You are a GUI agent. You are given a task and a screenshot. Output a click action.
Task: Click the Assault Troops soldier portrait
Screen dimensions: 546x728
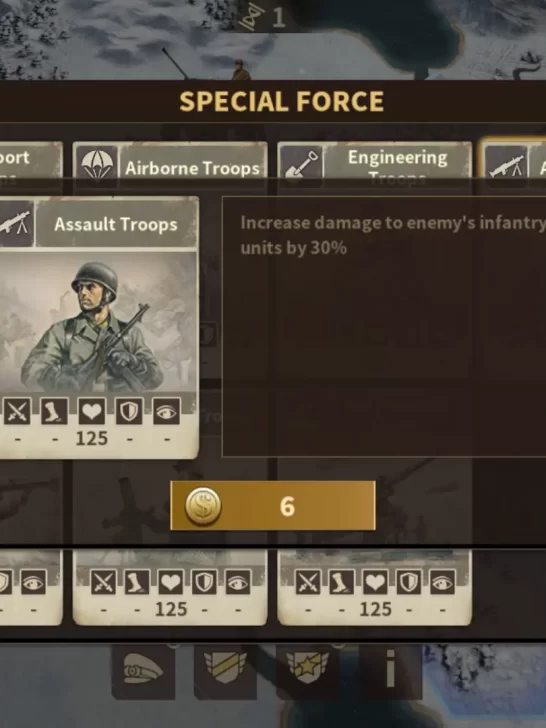(98, 322)
